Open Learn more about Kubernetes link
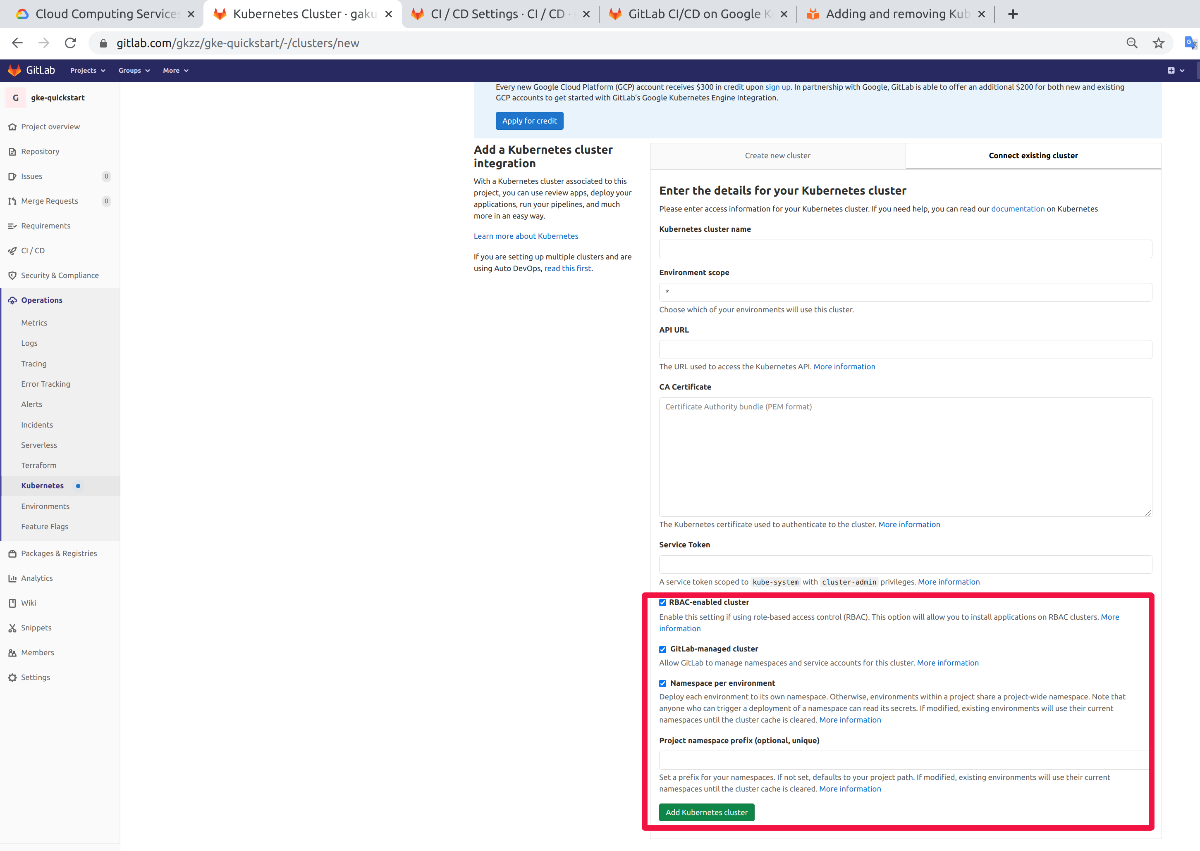The height and width of the screenshot is (851, 1200). pyautogui.click(x=526, y=236)
